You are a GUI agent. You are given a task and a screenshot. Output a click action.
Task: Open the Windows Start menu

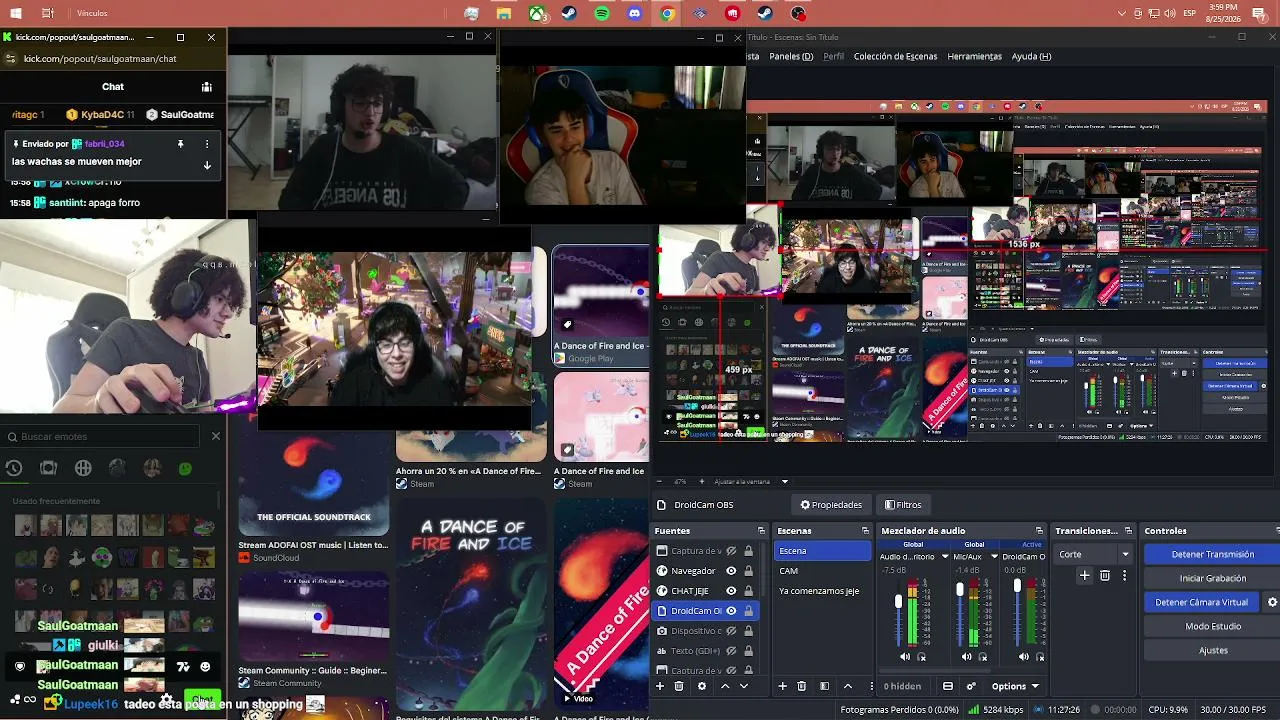(16, 14)
